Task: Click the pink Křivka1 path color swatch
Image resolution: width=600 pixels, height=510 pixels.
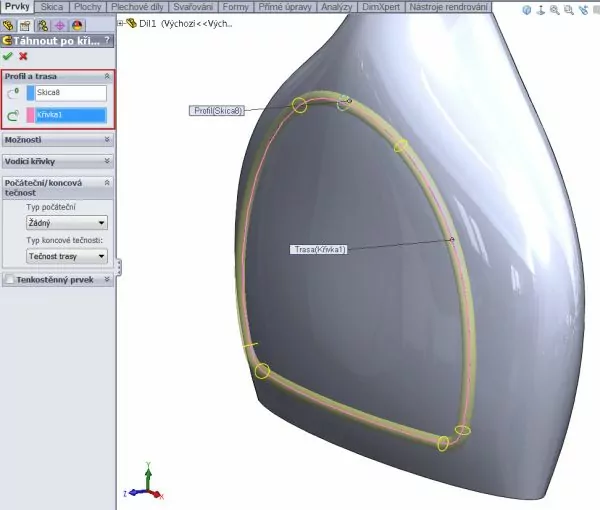Action: click(x=31, y=116)
